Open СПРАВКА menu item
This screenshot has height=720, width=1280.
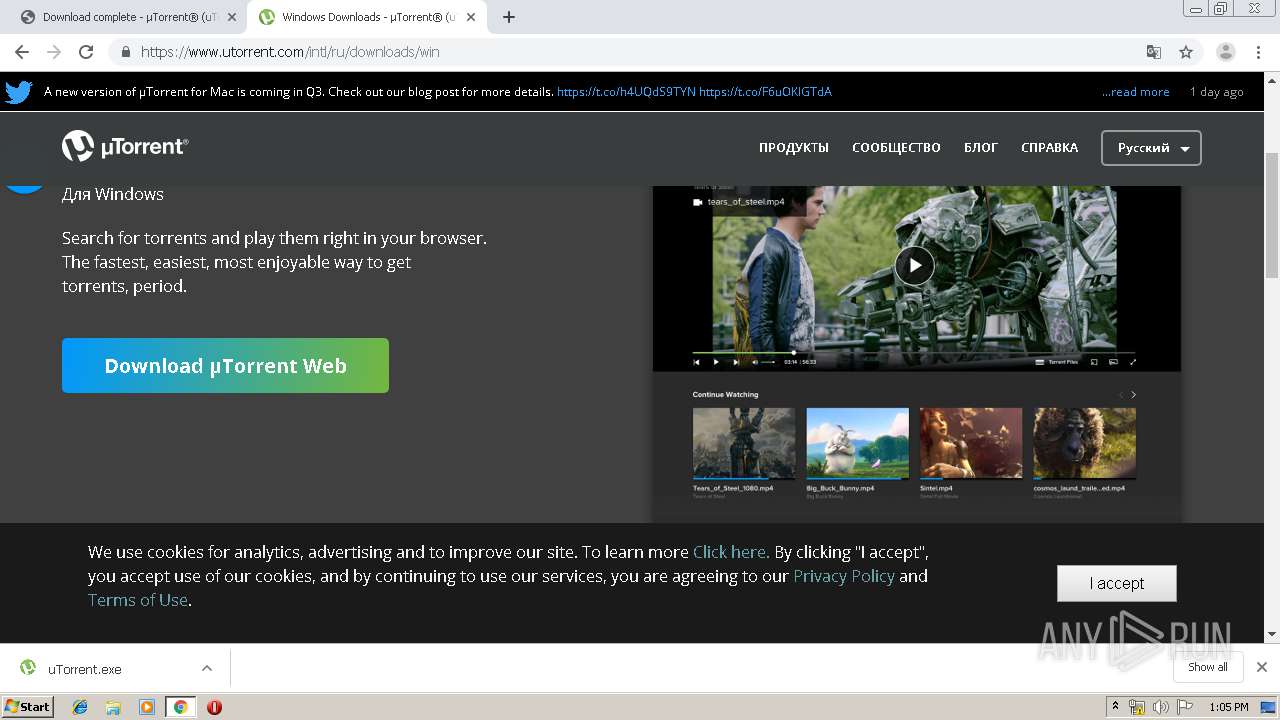point(1049,148)
